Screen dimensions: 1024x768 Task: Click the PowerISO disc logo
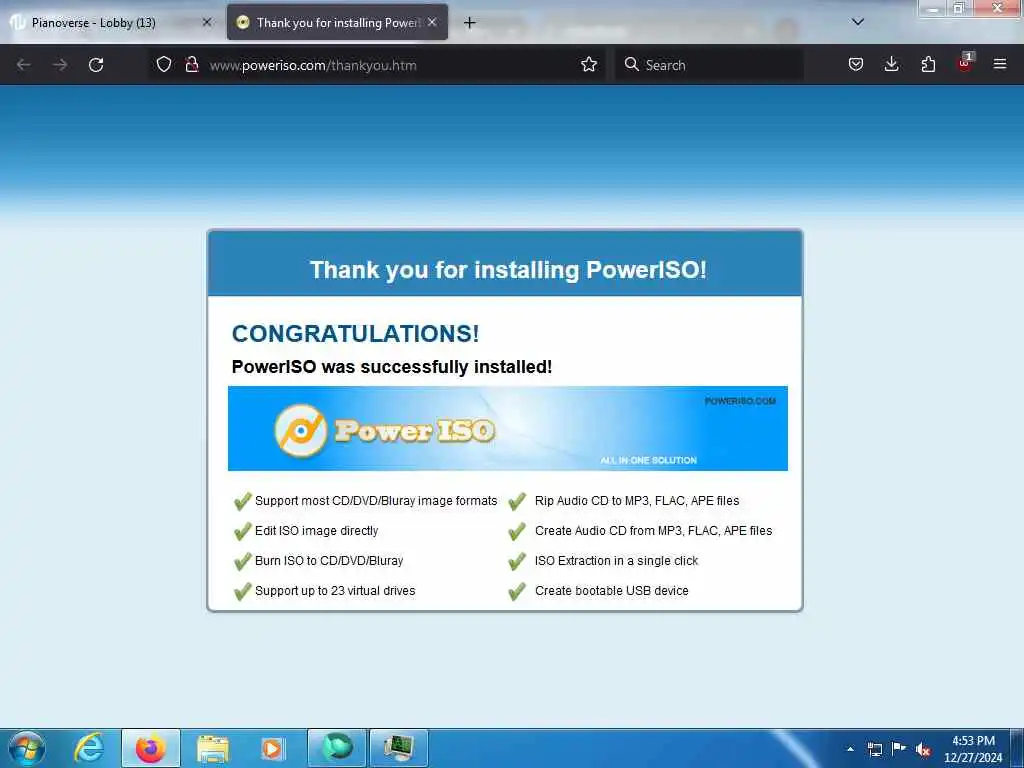[x=300, y=430]
